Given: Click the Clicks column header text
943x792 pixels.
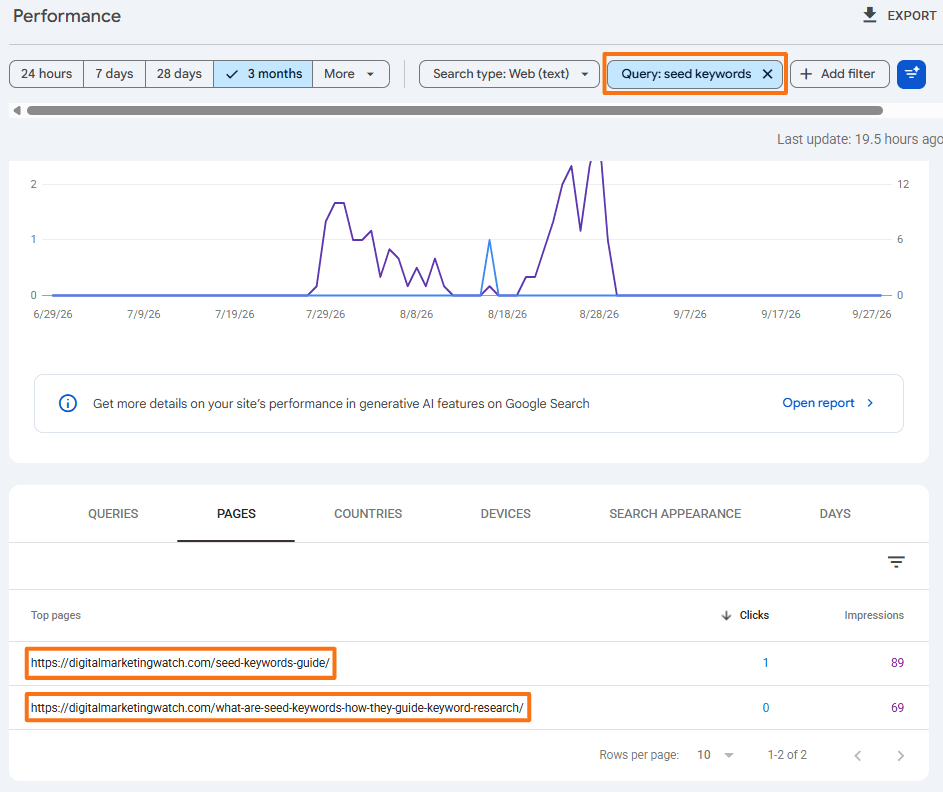Looking at the screenshot, I should click(x=754, y=615).
